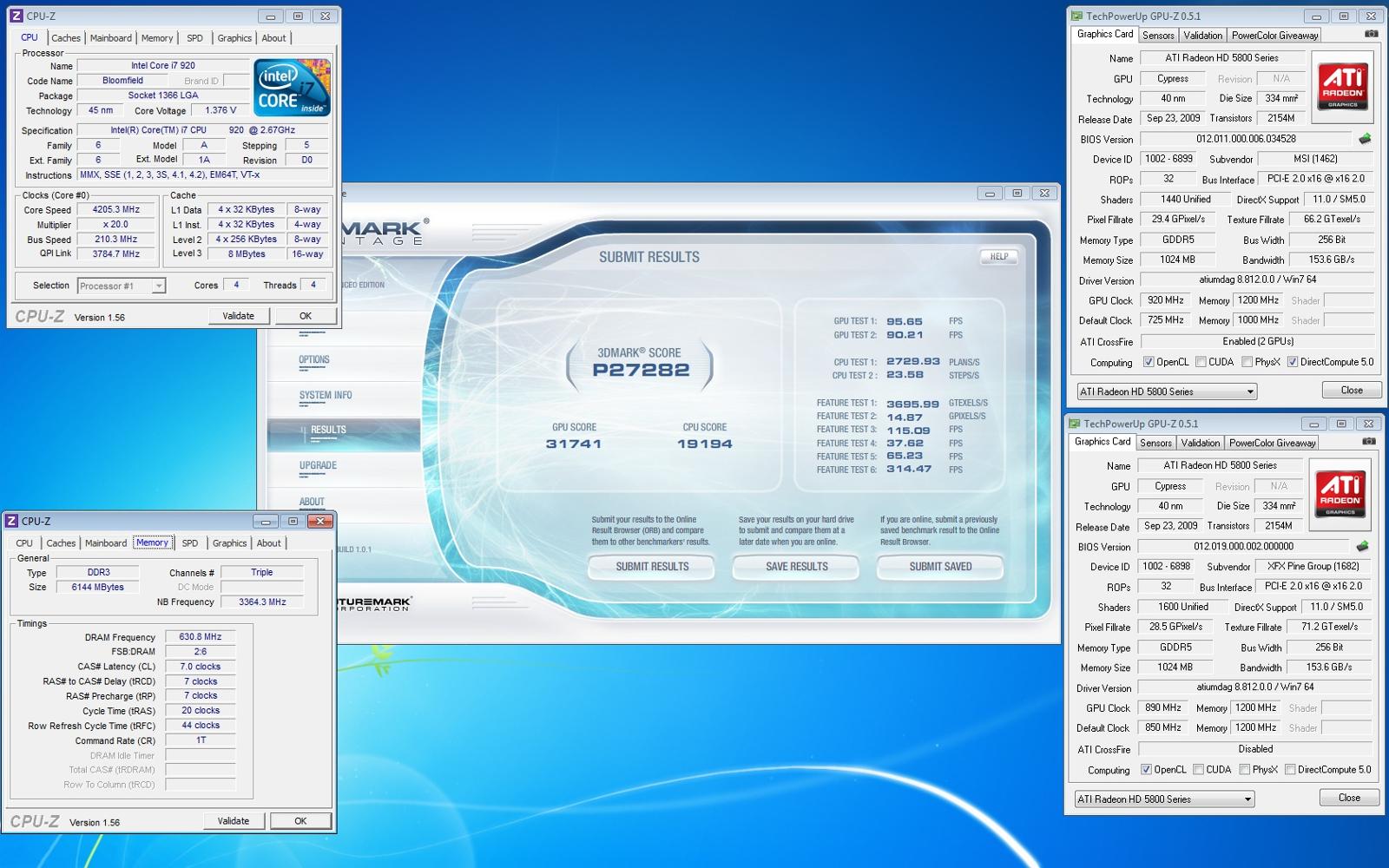Click ATI CrossFire Disabled field in bottom GPU-Z
This screenshot has height=868, width=1389.
click(x=1255, y=749)
